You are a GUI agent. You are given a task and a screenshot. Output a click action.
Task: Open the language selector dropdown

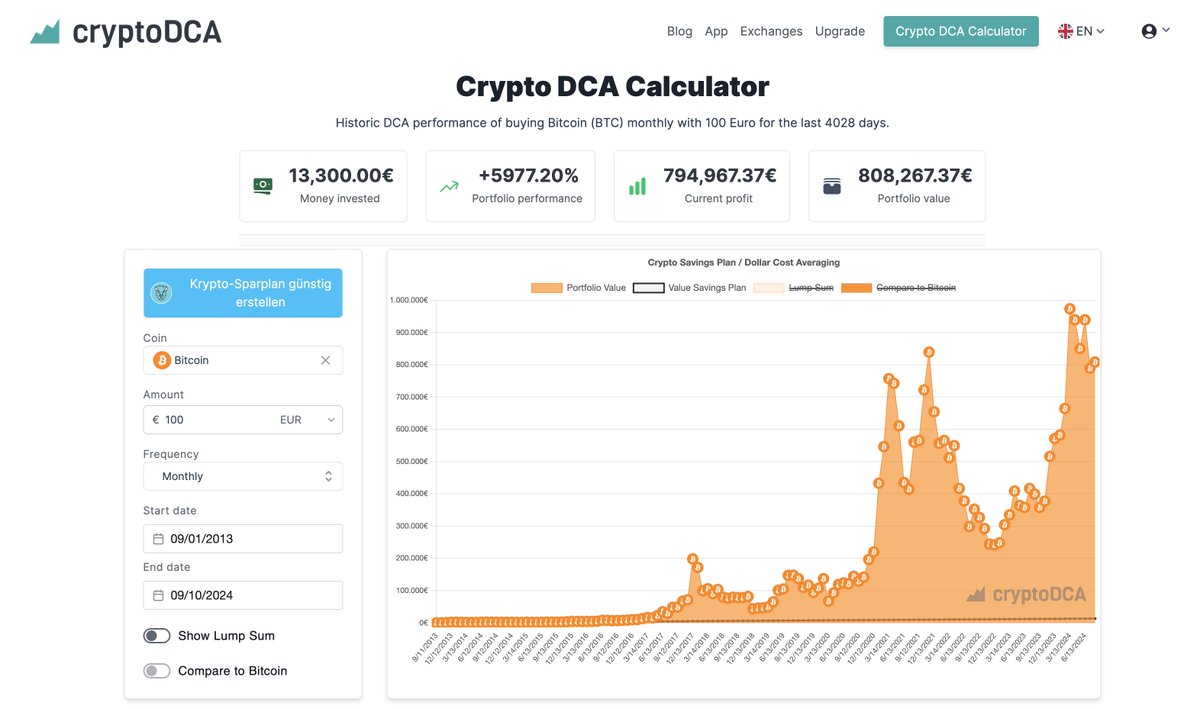[x=1081, y=31]
